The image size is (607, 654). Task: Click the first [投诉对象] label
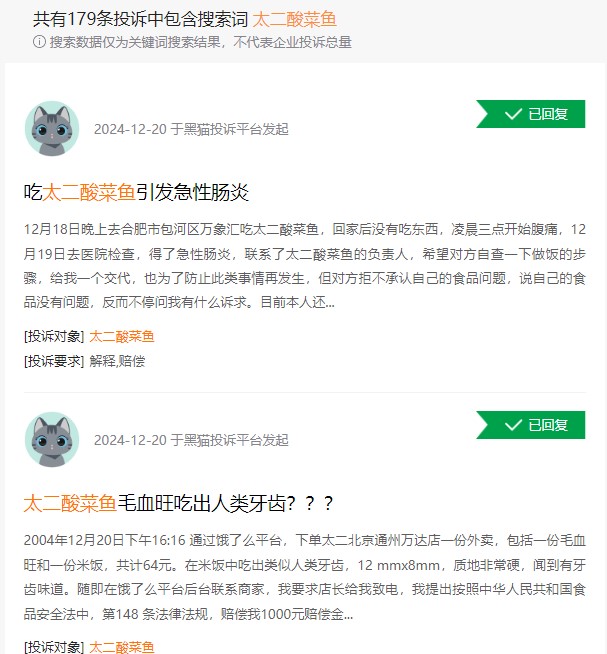[x=54, y=337]
